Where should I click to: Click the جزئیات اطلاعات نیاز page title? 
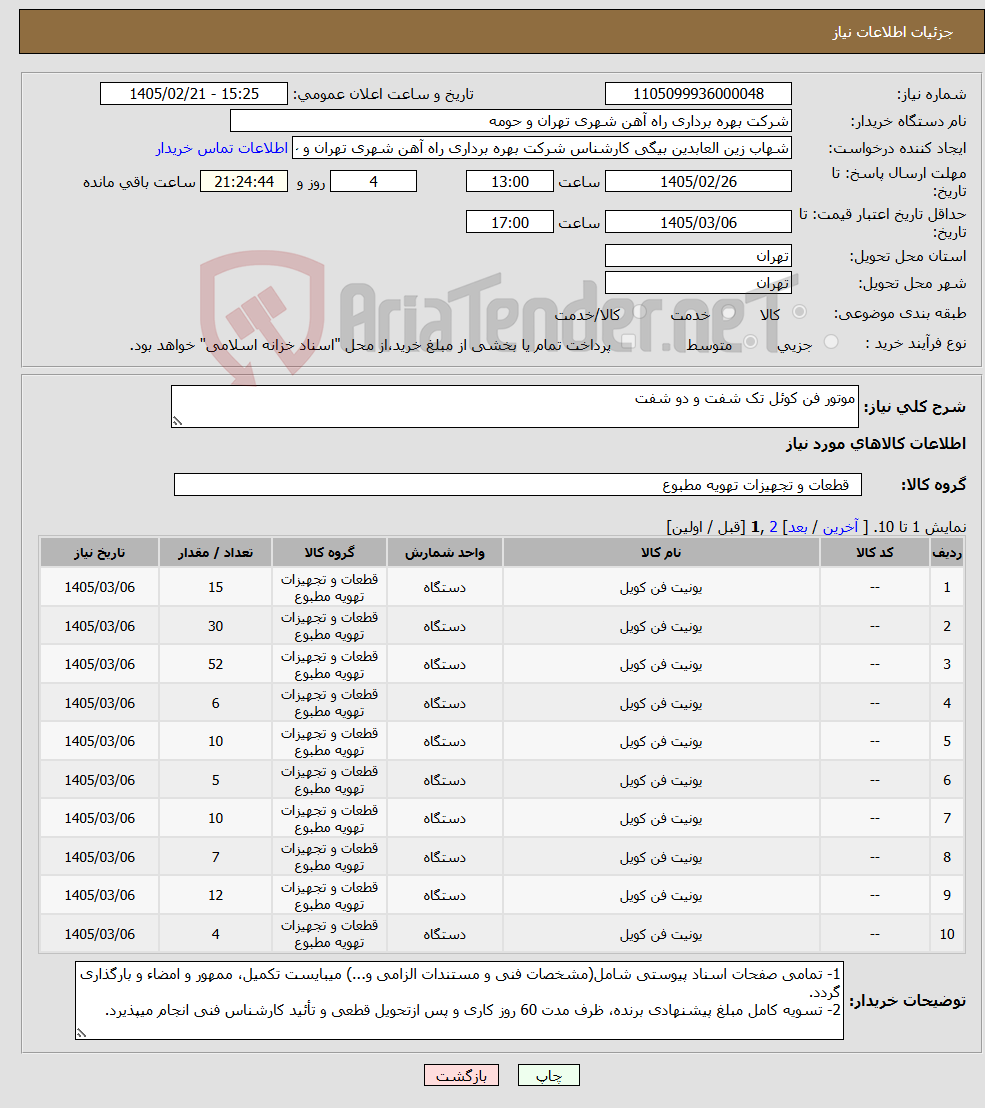[892, 33]
